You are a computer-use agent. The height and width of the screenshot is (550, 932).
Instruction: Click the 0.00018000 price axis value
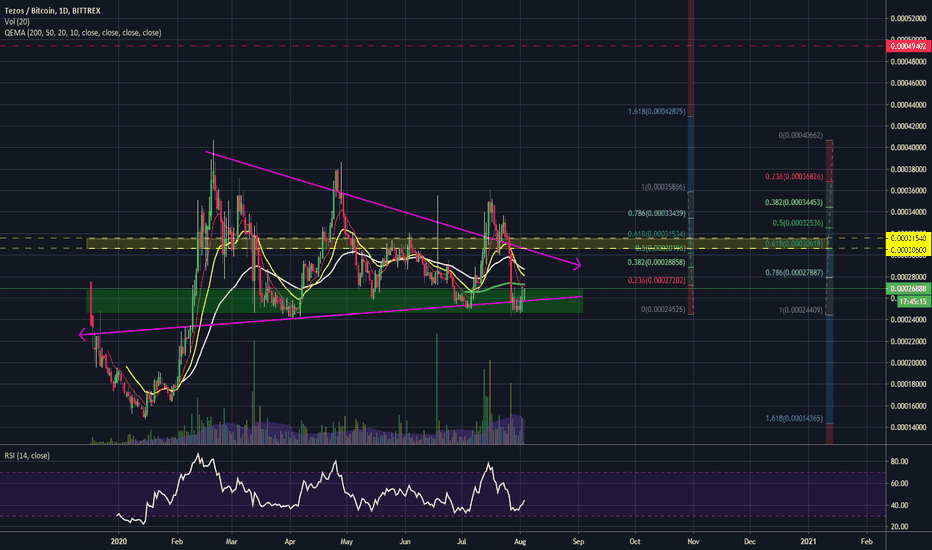click(908, 384)
